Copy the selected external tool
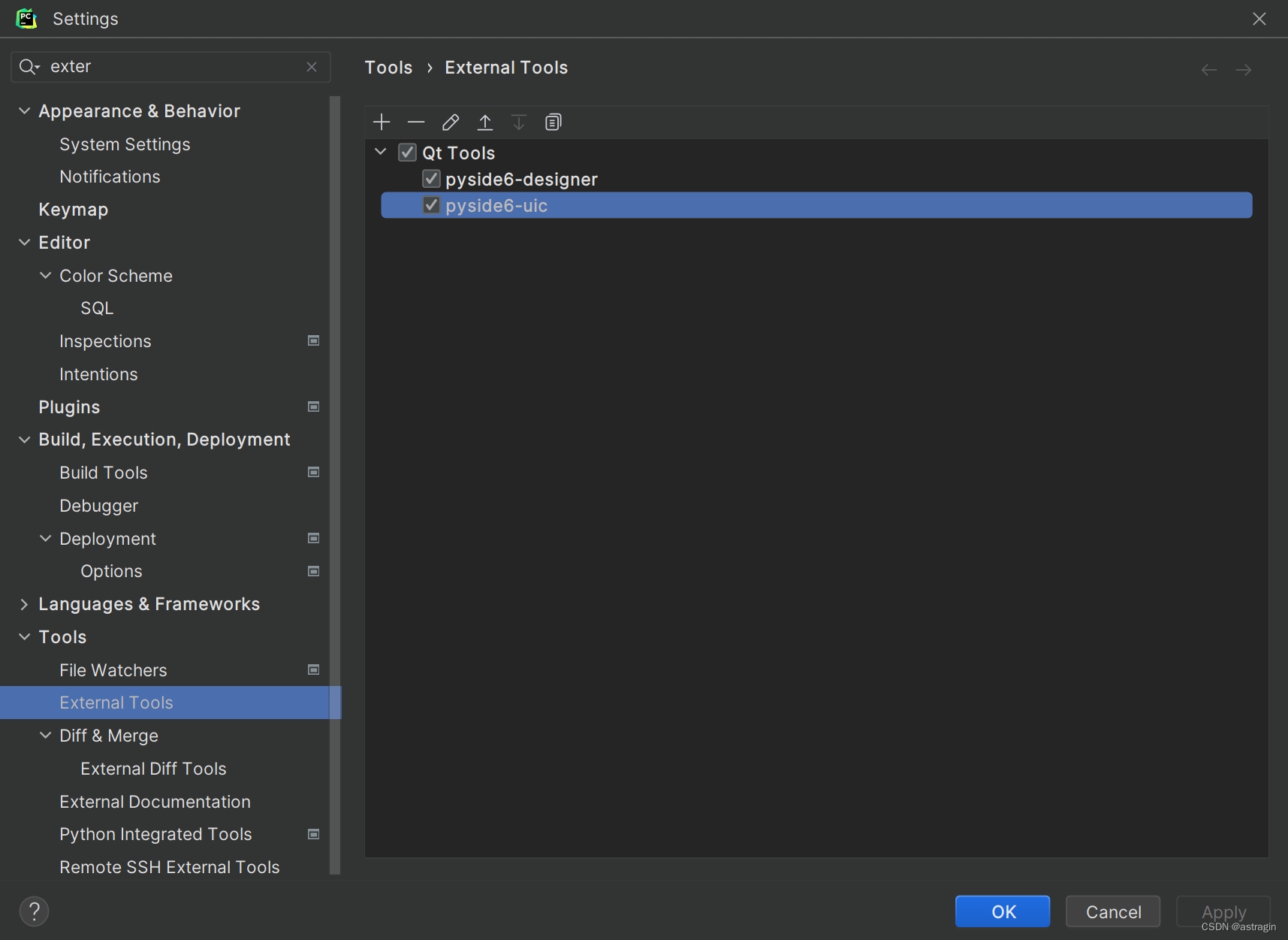 pyautogui.click(x=554, y=122)
